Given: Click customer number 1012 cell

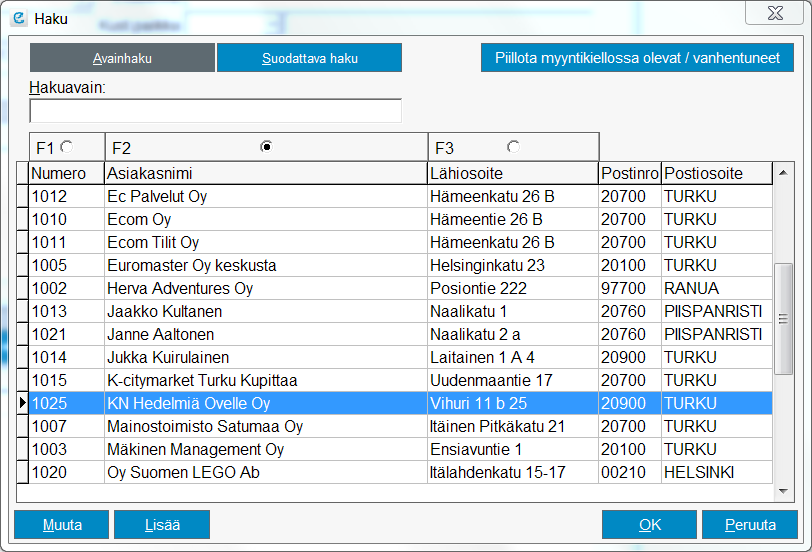Looking at the screenshot, I should tap(67, 196).
